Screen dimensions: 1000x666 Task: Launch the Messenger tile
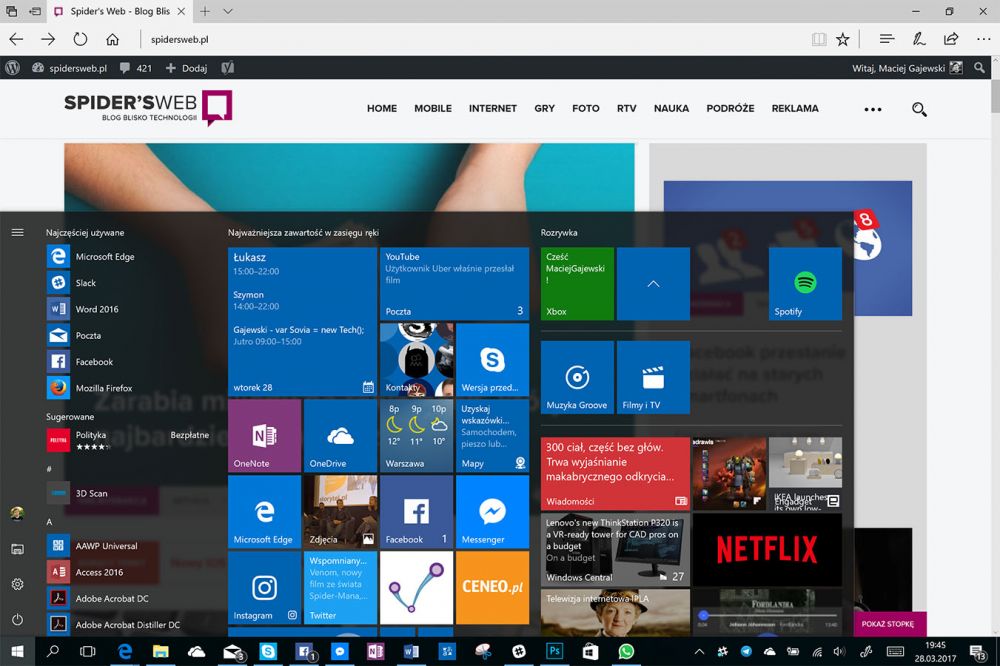point(492,512)
